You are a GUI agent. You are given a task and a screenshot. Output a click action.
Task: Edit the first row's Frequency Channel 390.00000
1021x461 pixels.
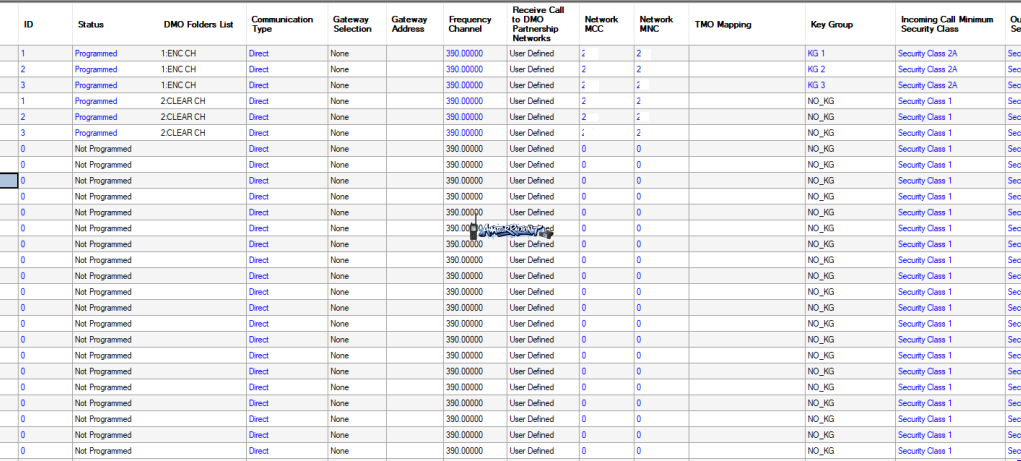click(x=464, y=53)
